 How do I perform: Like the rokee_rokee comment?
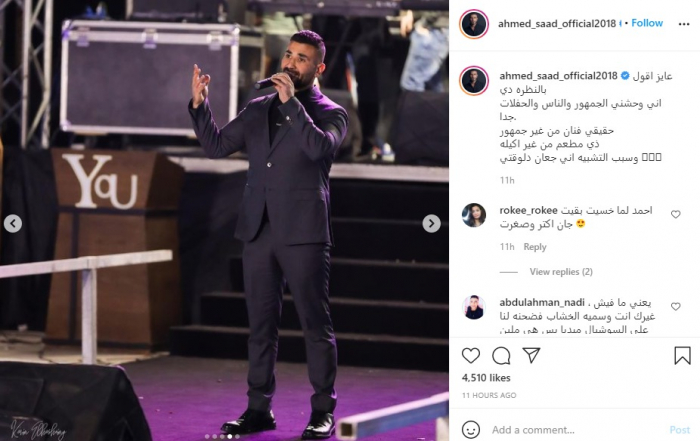(x=675, y=214)
